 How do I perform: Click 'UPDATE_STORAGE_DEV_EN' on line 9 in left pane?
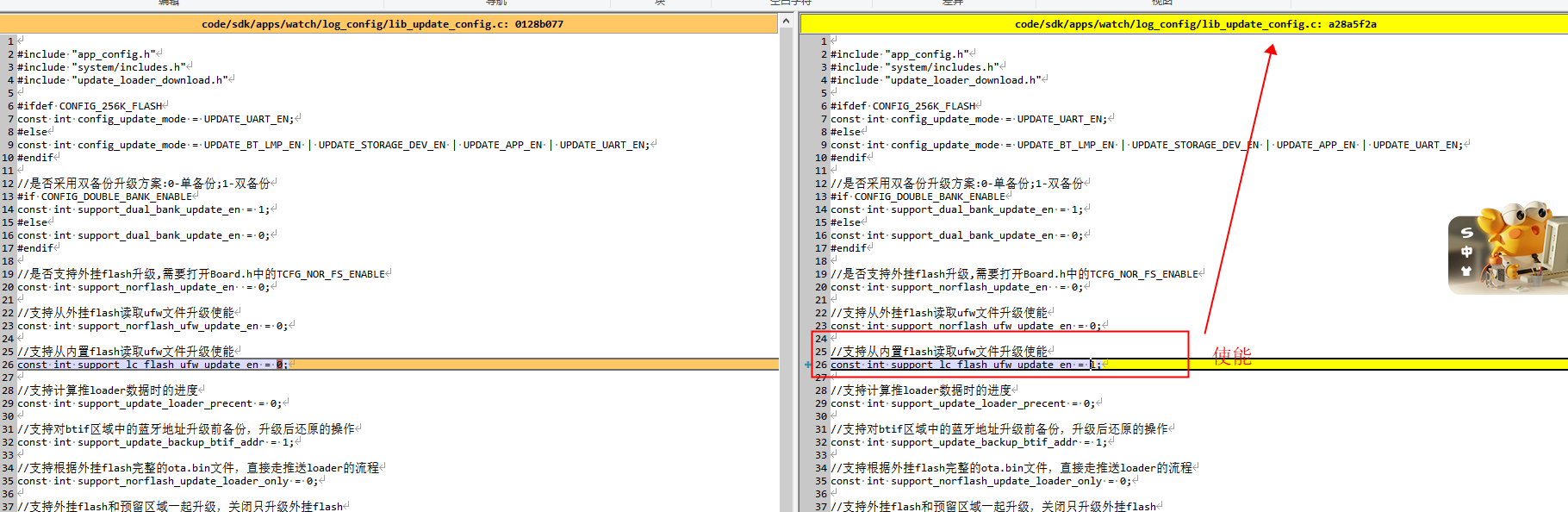click(x=383, y=145)
